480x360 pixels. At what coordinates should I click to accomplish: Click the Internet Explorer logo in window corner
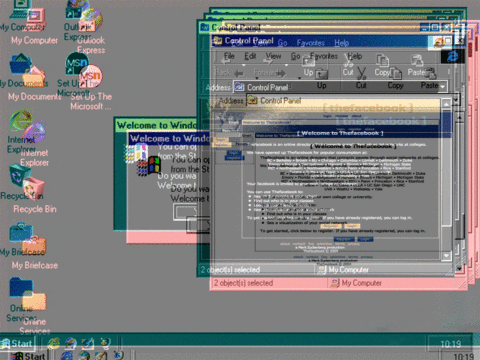(x=452, y=56)
